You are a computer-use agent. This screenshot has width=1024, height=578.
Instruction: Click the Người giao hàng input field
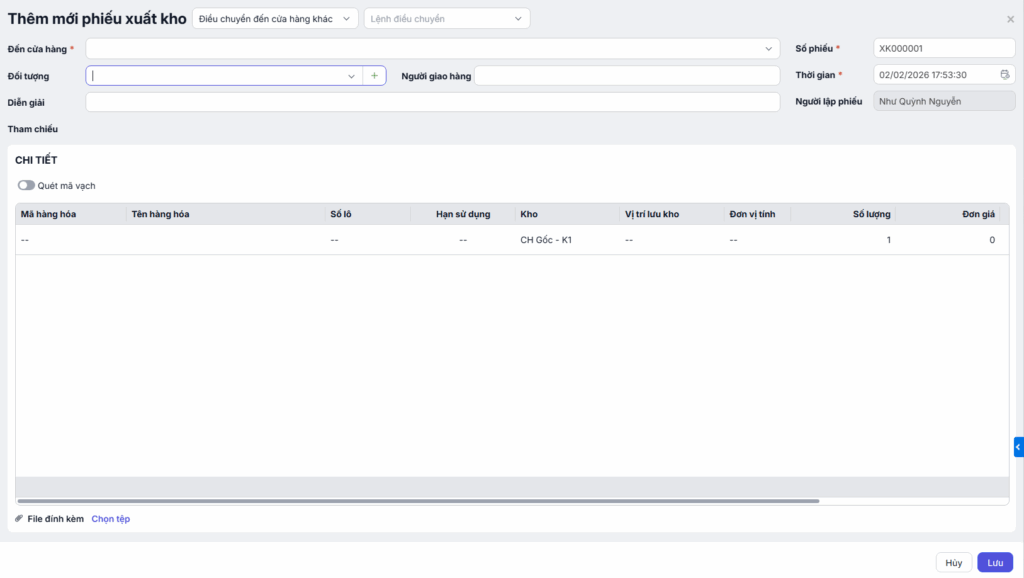[x=626, y=76]
